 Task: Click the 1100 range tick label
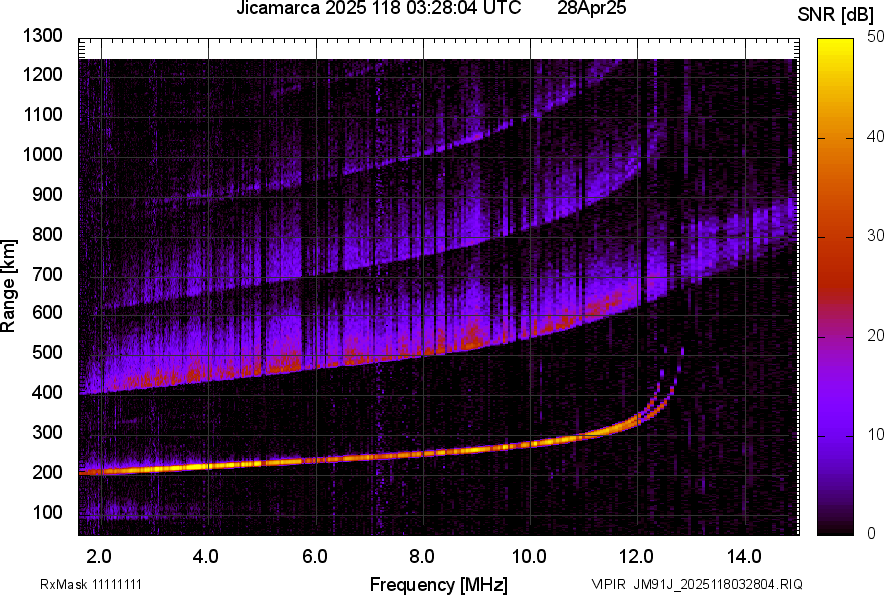[42, 114]
